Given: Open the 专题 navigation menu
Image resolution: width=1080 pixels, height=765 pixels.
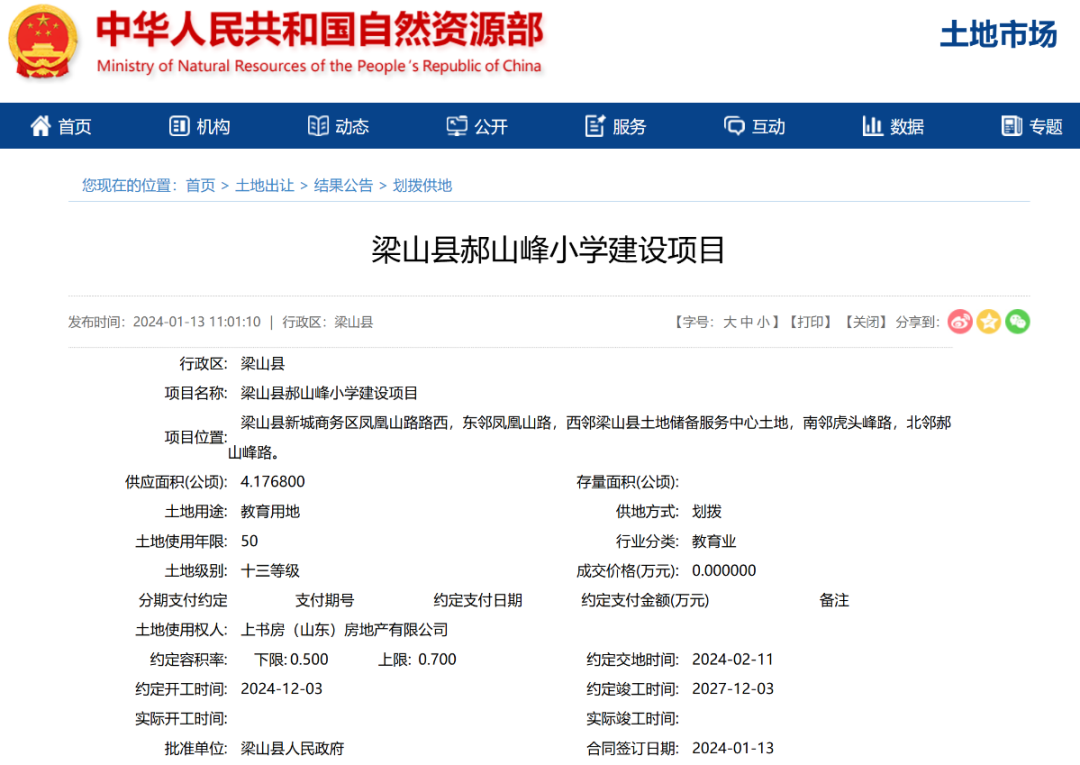Looking at the screenshot, I should click(x=1027, y=125).
